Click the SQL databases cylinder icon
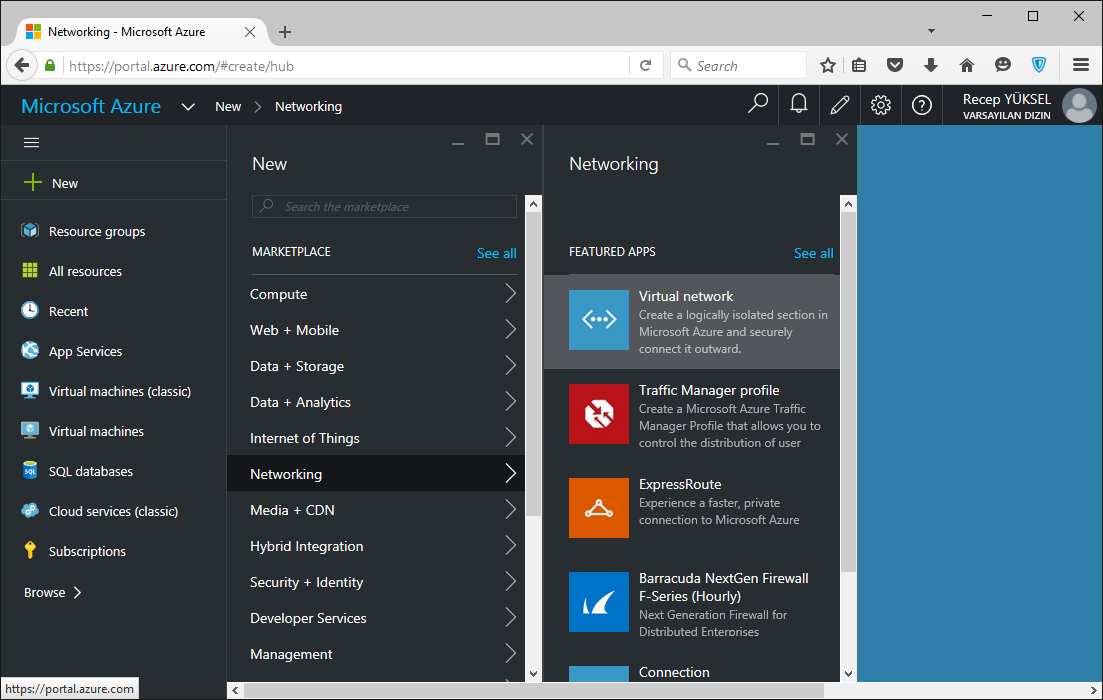 pyautogui.click(x=30, y=471)
